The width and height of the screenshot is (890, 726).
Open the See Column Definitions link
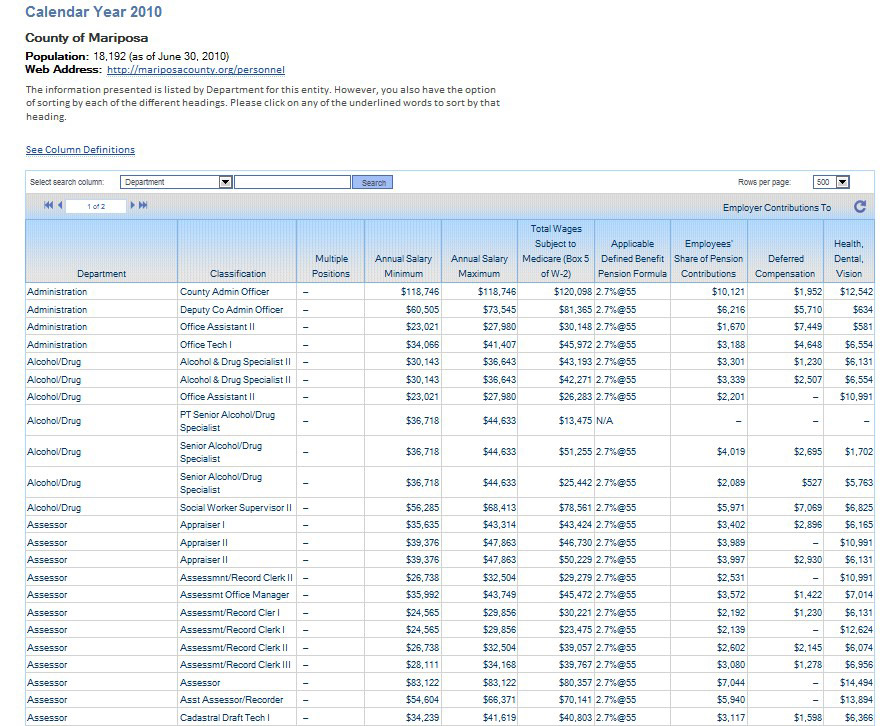[x=80, y=150]
